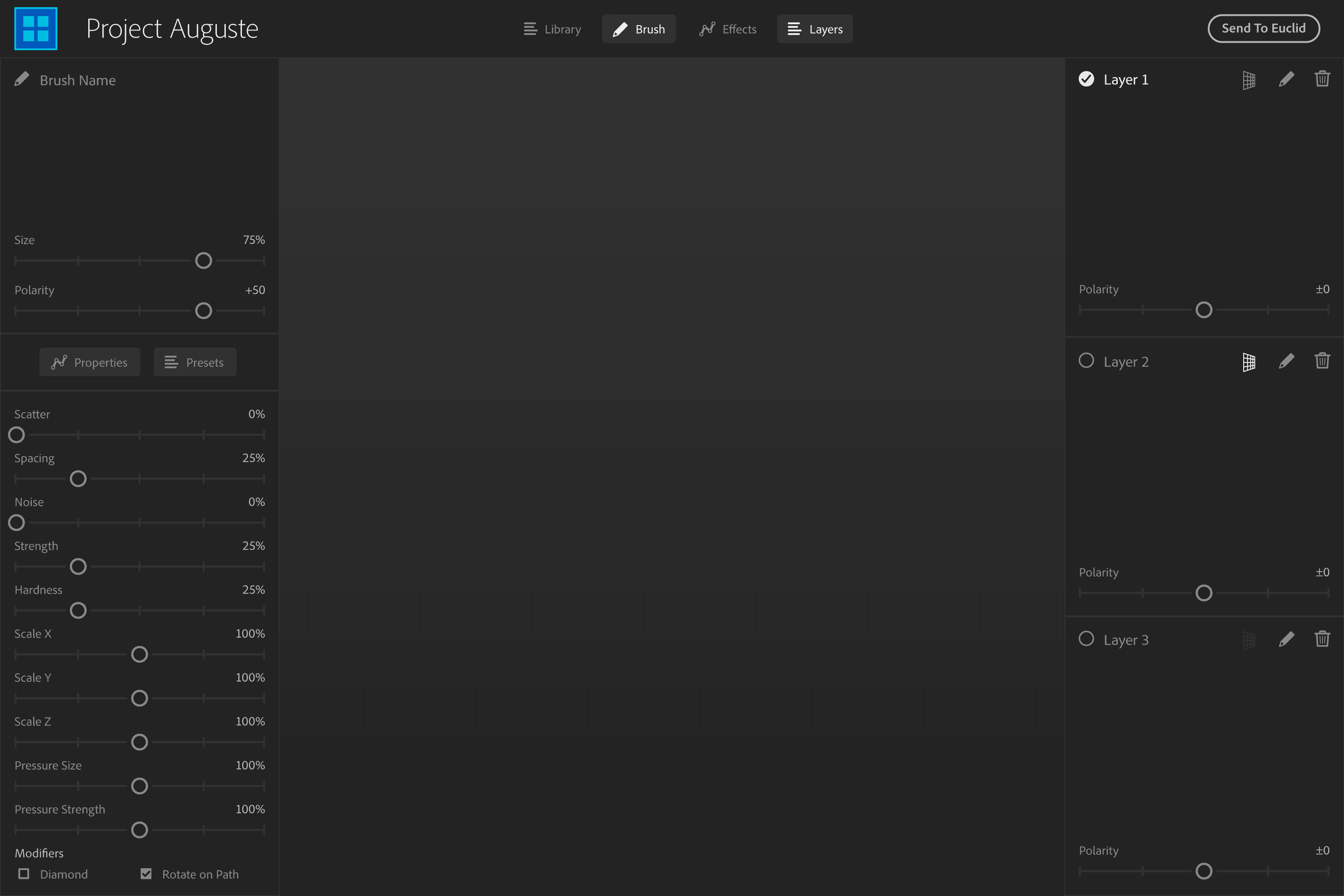Edit Layer 2 with pencil icon

[x=1286, y=361]
